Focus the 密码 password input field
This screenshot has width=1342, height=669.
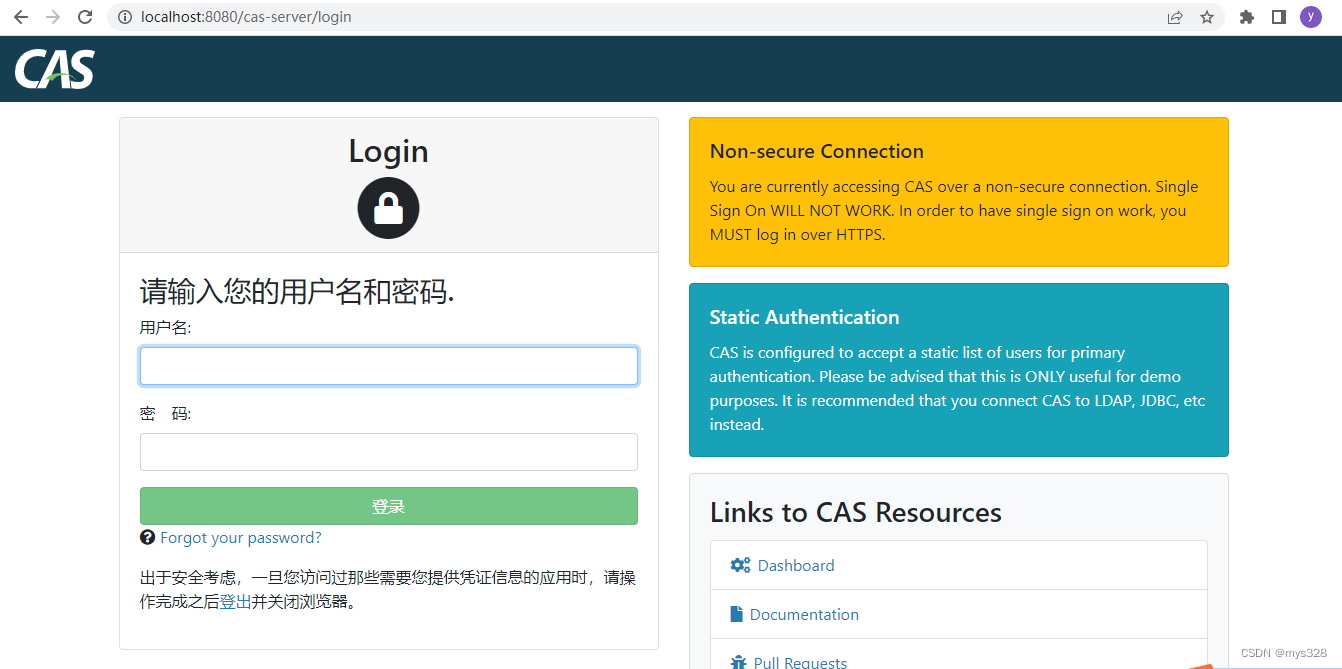(388, 452)
